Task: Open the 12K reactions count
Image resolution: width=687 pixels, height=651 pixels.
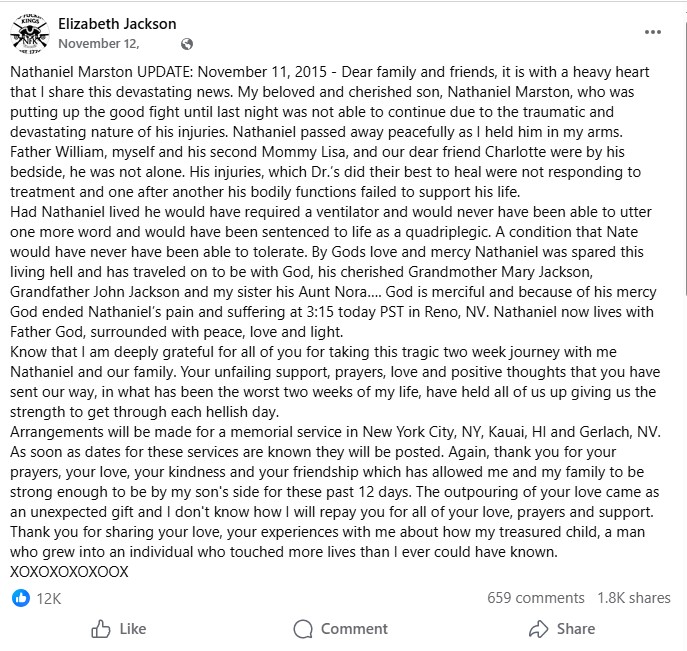Action: coord(49,598)
